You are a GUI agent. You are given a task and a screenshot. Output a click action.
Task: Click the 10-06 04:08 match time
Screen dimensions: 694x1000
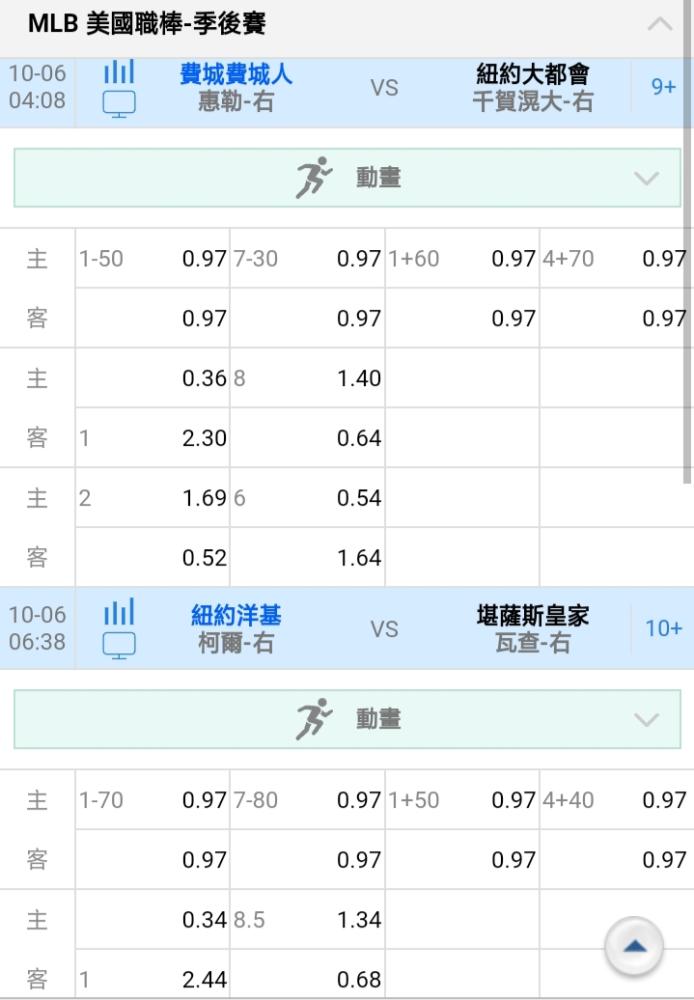37,87
